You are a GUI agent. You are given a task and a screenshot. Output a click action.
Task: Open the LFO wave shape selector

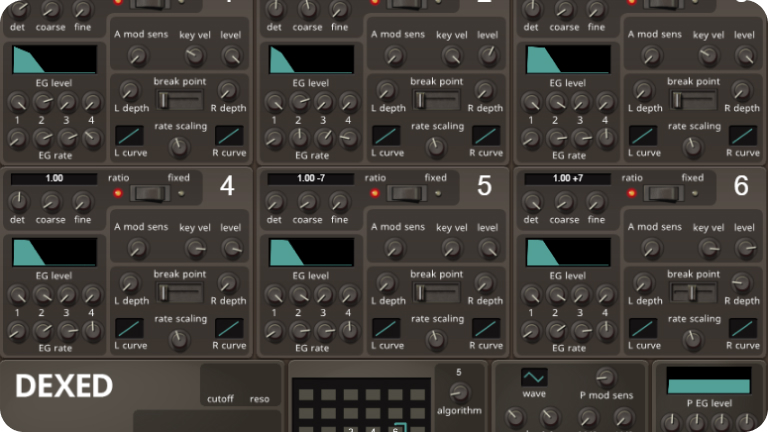[534, 377]
